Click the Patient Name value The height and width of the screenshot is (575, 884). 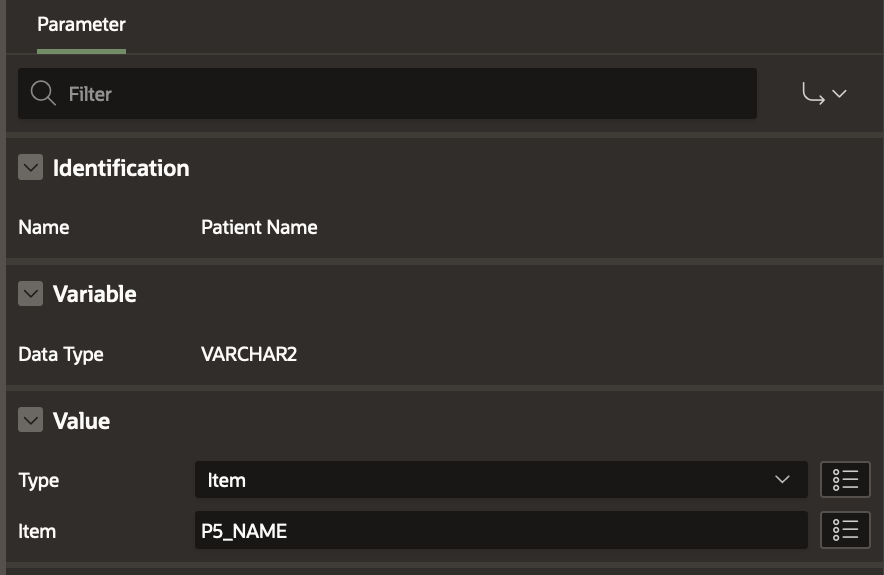[x=259, y=227]
